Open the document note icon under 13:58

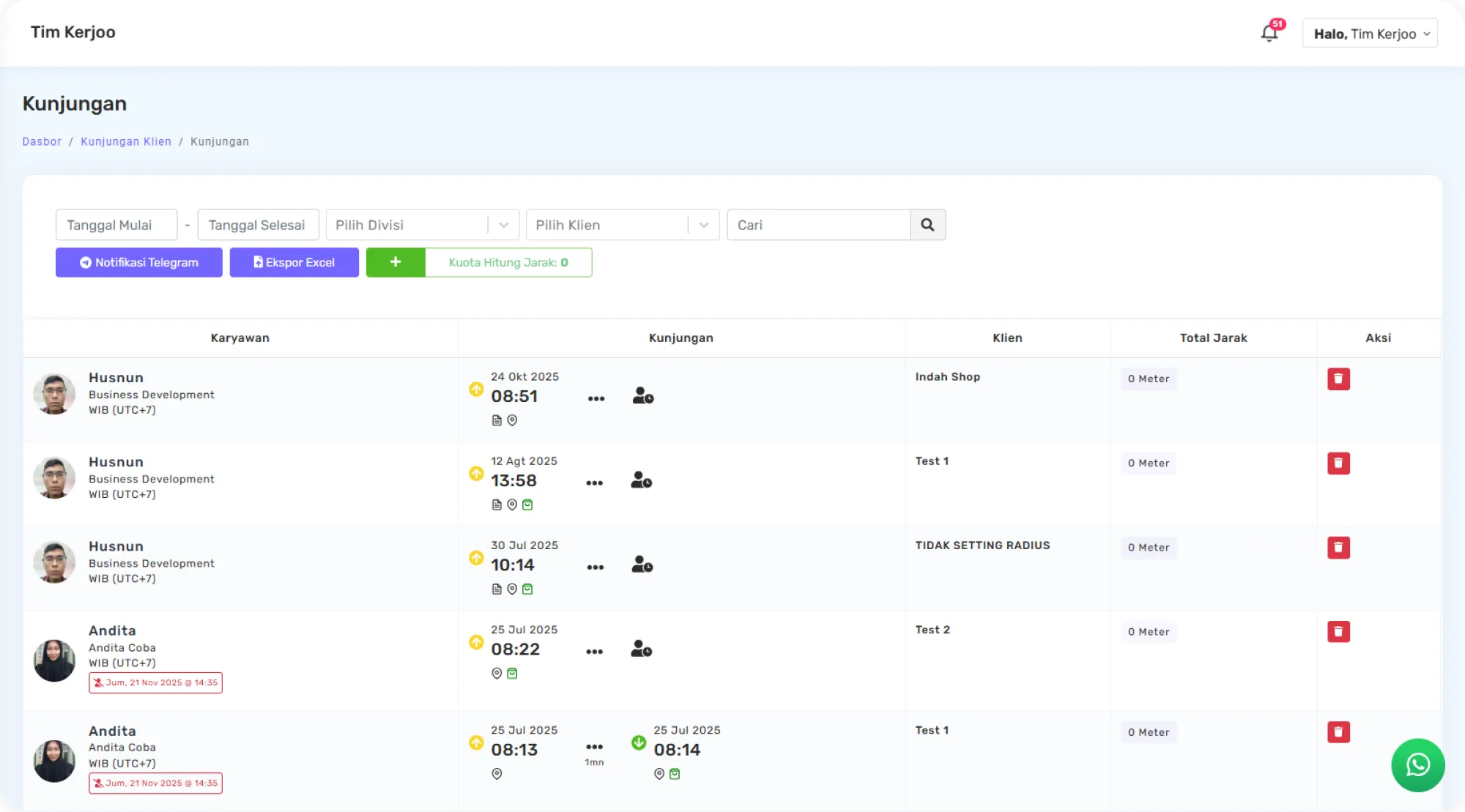497,504
